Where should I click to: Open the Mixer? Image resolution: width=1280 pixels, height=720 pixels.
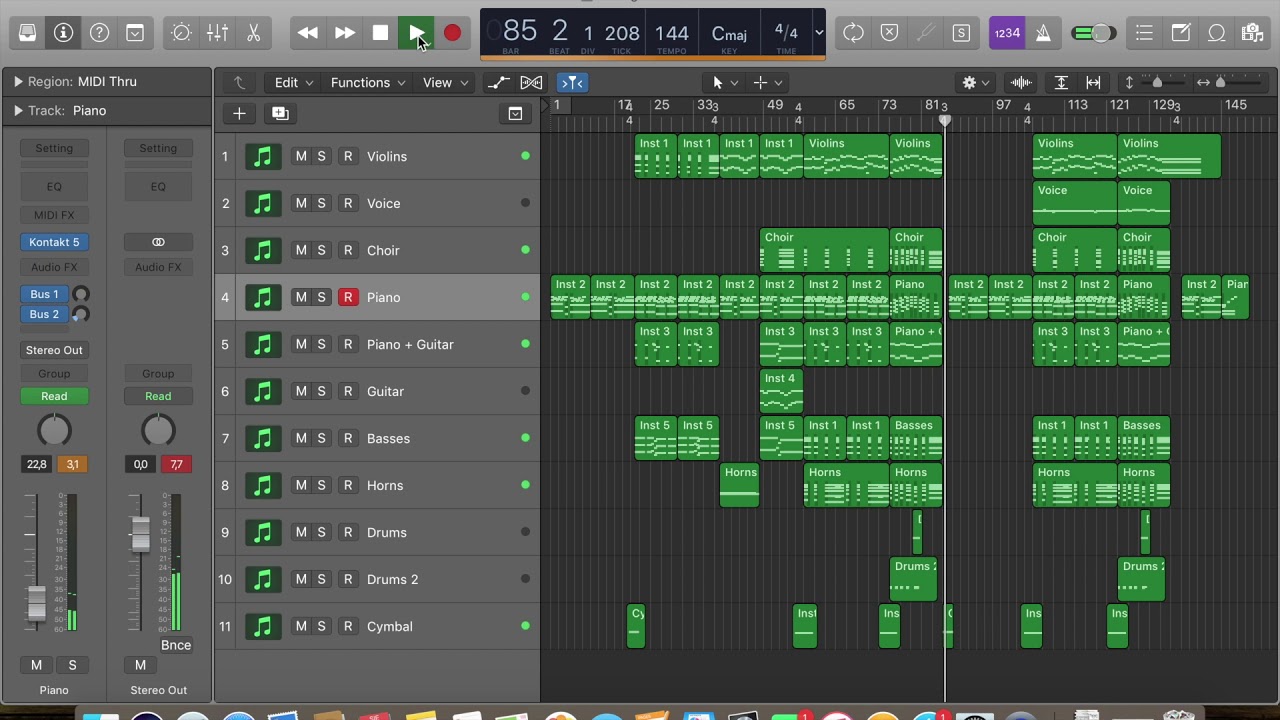(x=217, y=33)
